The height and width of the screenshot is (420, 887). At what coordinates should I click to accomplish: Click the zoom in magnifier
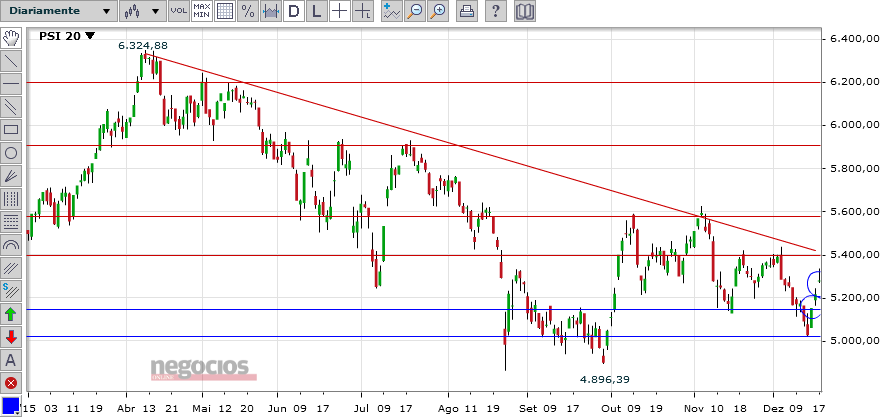tap(438, 11)
